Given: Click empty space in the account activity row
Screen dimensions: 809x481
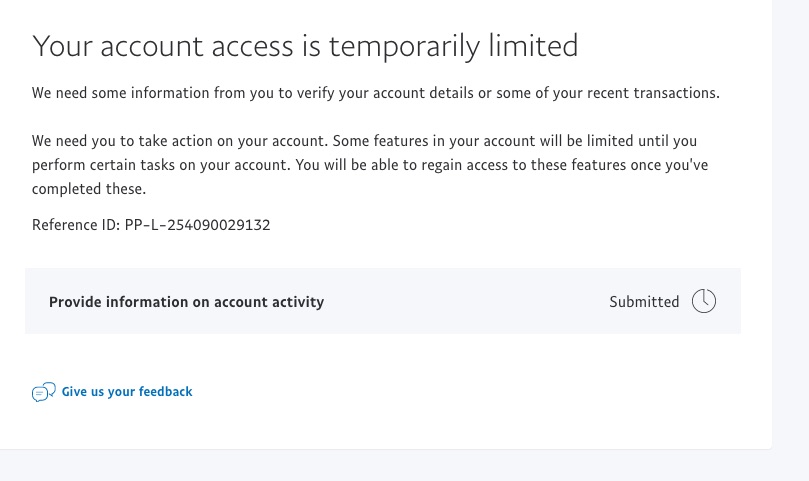Looking at the screenshot, I should click(460, 302).
